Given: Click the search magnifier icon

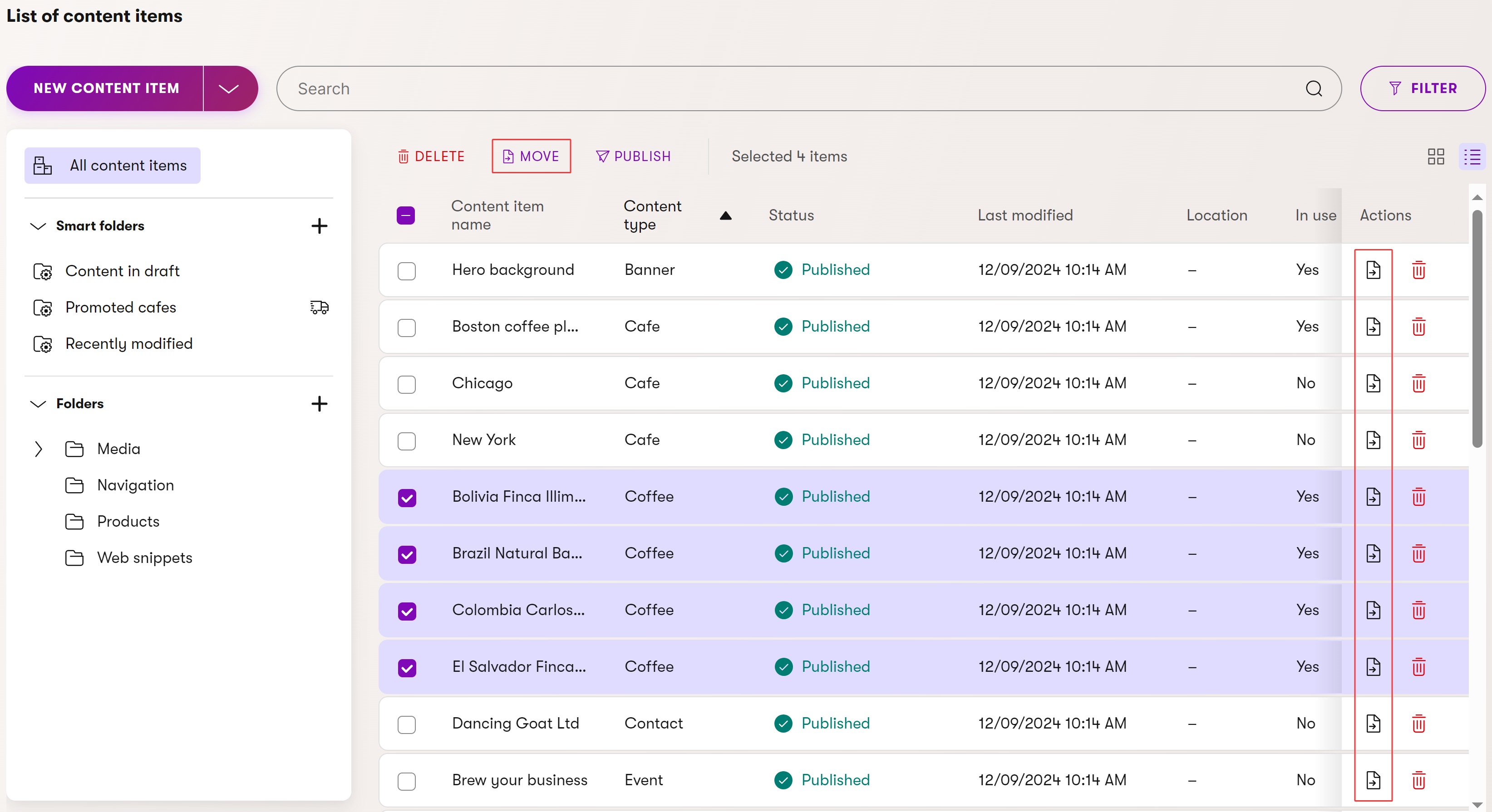Looking at the screenshot, I should click(1314, 88).
